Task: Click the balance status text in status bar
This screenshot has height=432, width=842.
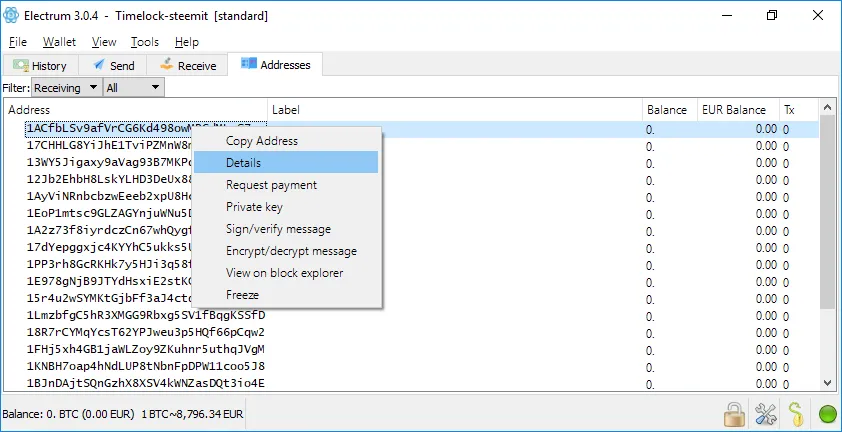Action: pyautogui.click(x=123, y=414)
